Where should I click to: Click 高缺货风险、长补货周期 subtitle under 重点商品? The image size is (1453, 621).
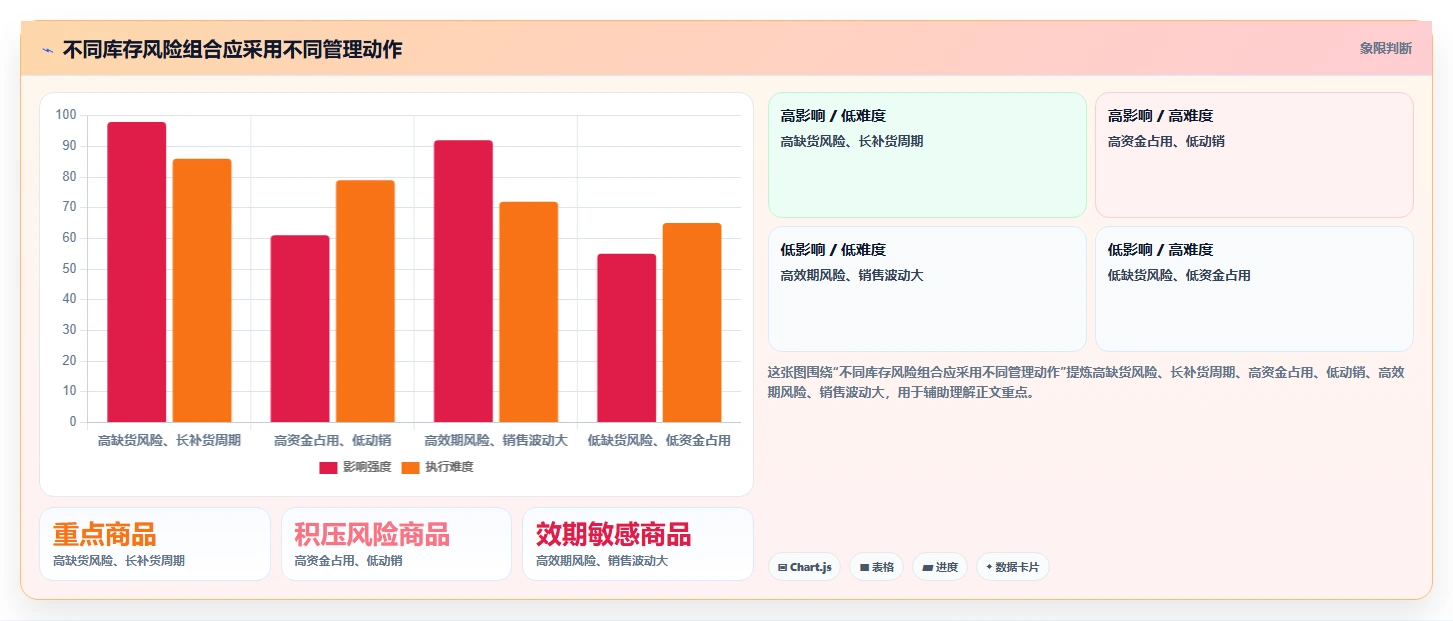click(x=119, y=561)
